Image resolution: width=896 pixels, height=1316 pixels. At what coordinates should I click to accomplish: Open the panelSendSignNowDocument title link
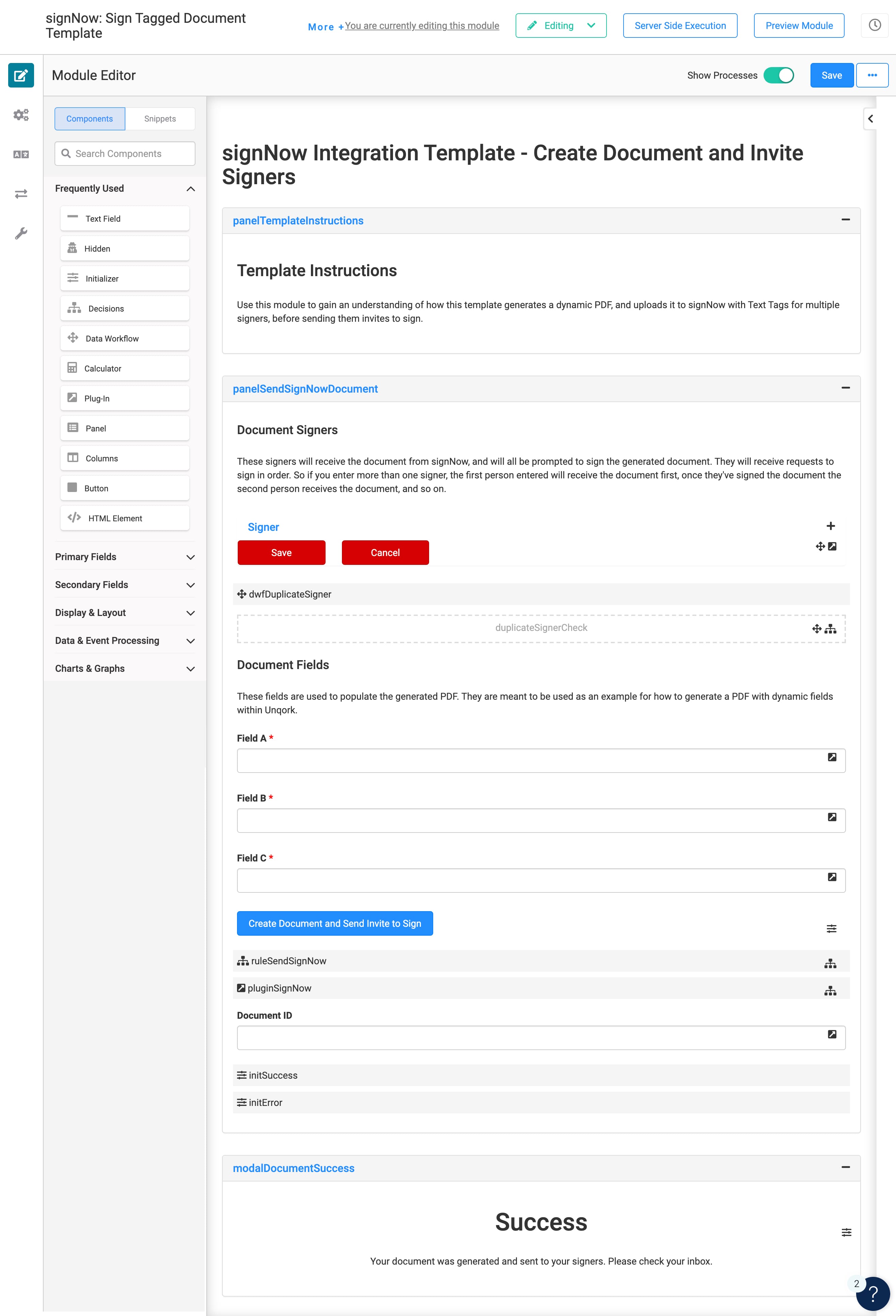[x=305, y=389]
